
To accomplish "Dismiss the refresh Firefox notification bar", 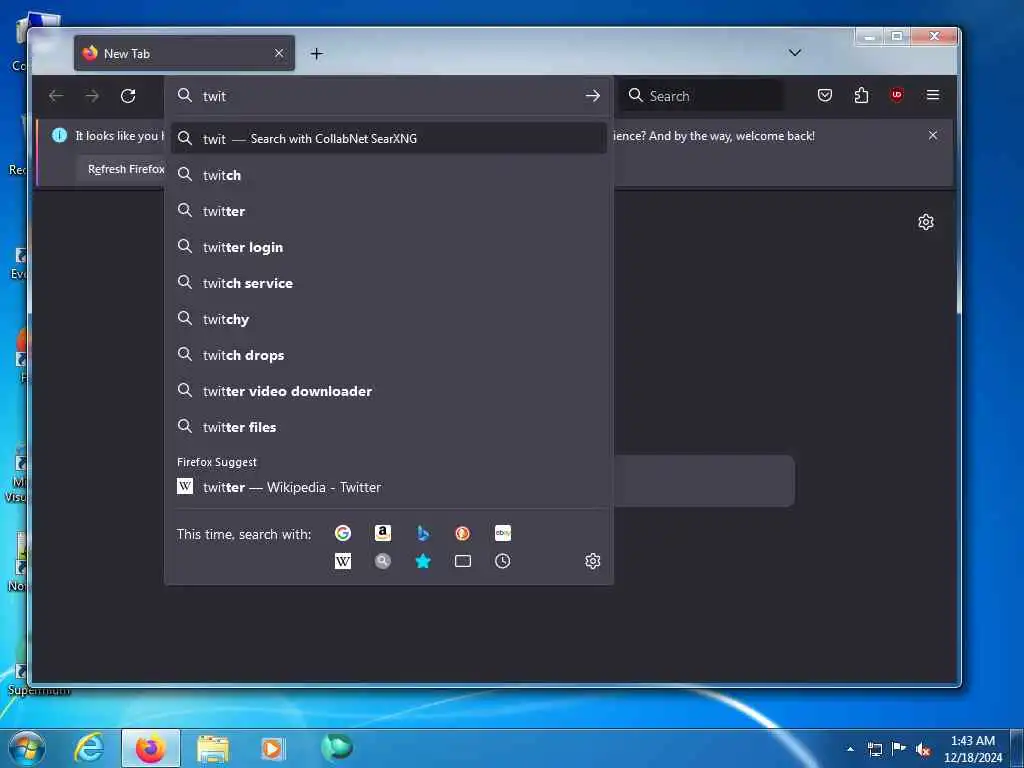I will point(933,135).
